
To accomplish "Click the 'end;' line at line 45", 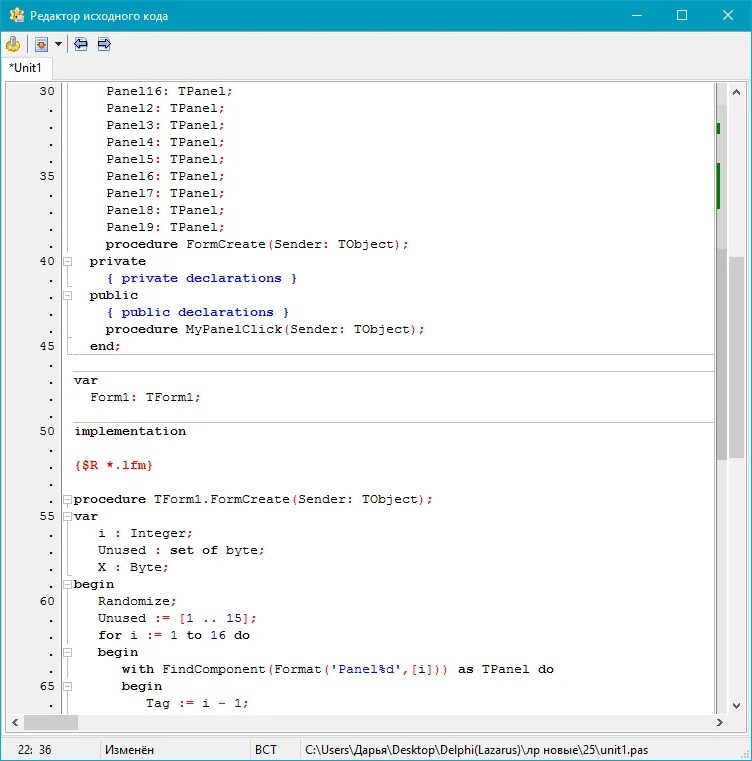I will coord(105,346).
